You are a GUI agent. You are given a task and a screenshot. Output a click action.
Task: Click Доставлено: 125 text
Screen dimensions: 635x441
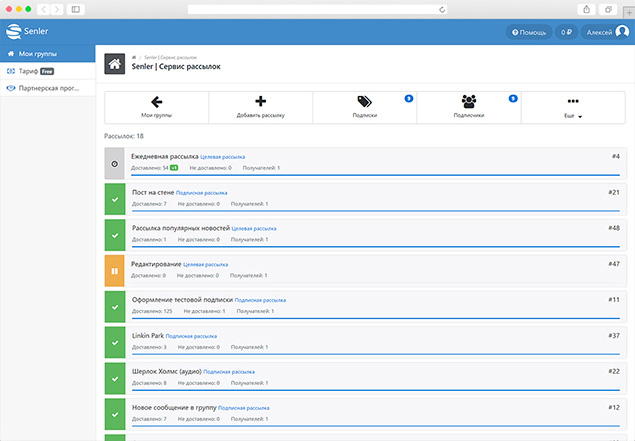[152, 311]
